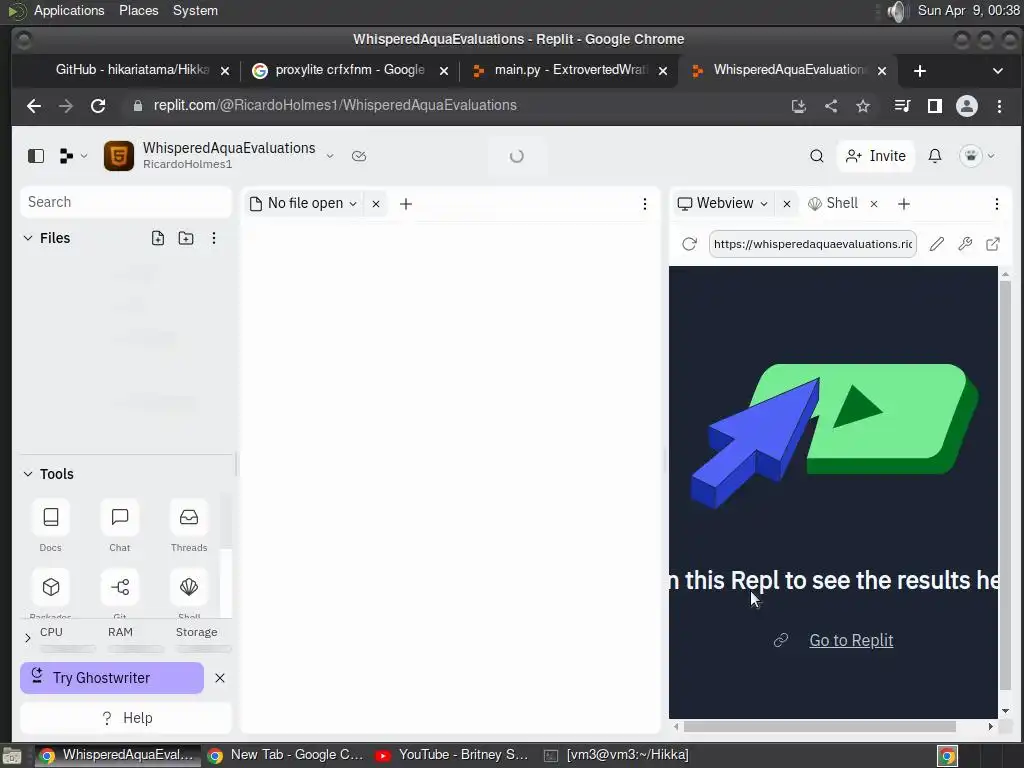Open Chrome three-dot menu

tap(999, 106)
